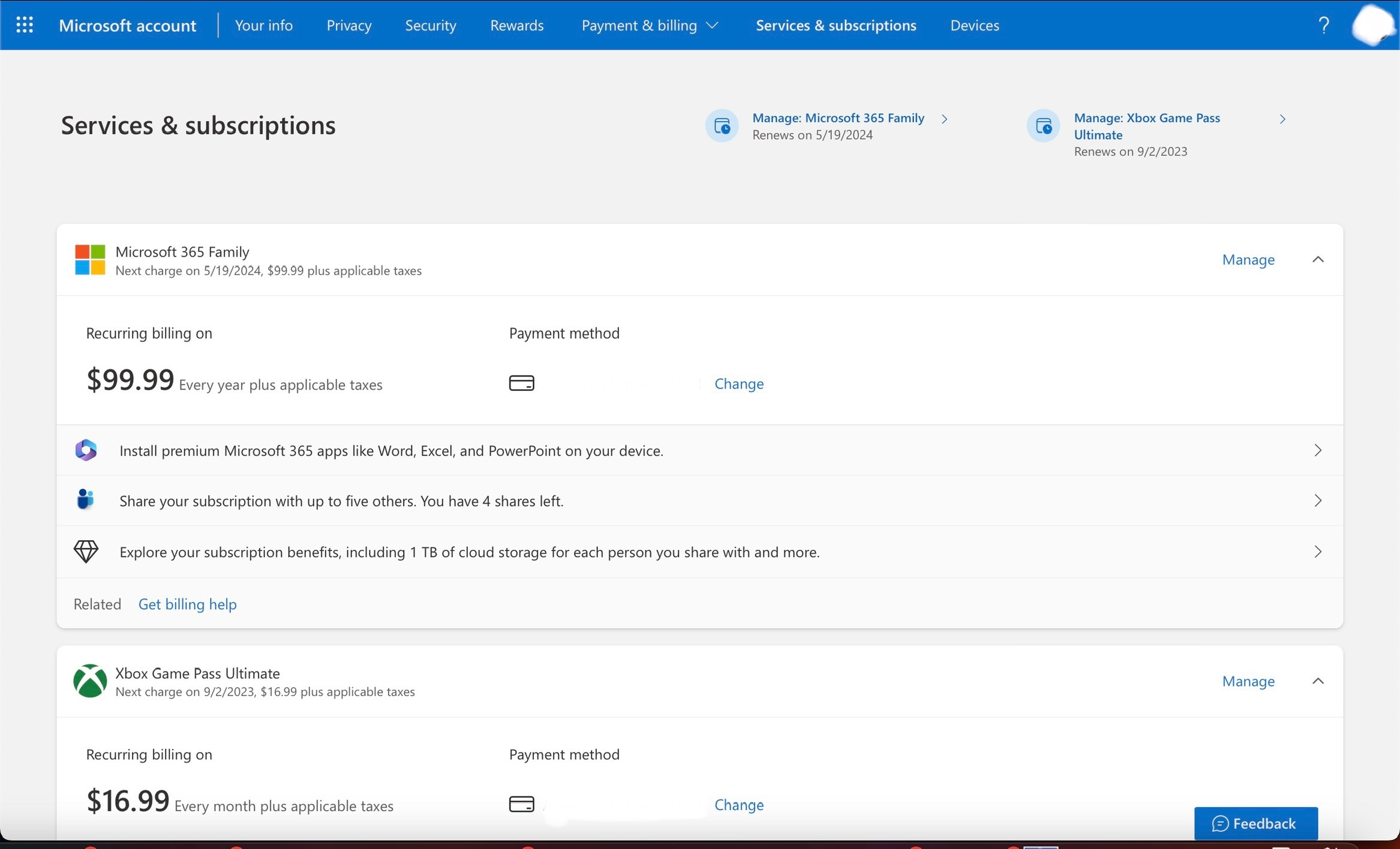This screenshot has height=849, width=1400.
Task: Click the chevron next to Manage: Xbox Game Pass
Action: 1282,119
